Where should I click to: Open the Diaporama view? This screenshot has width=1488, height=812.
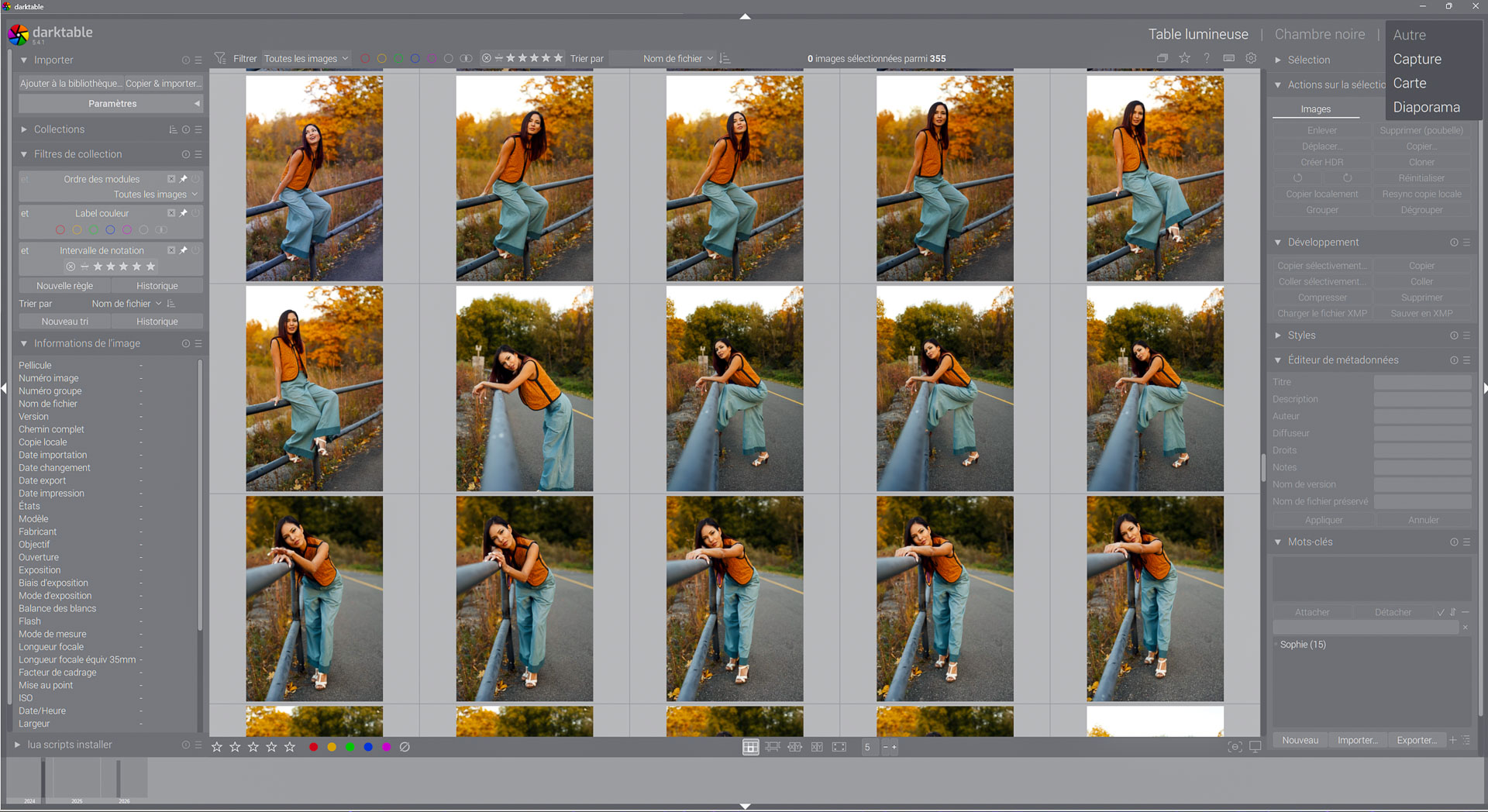point(1426,107)
